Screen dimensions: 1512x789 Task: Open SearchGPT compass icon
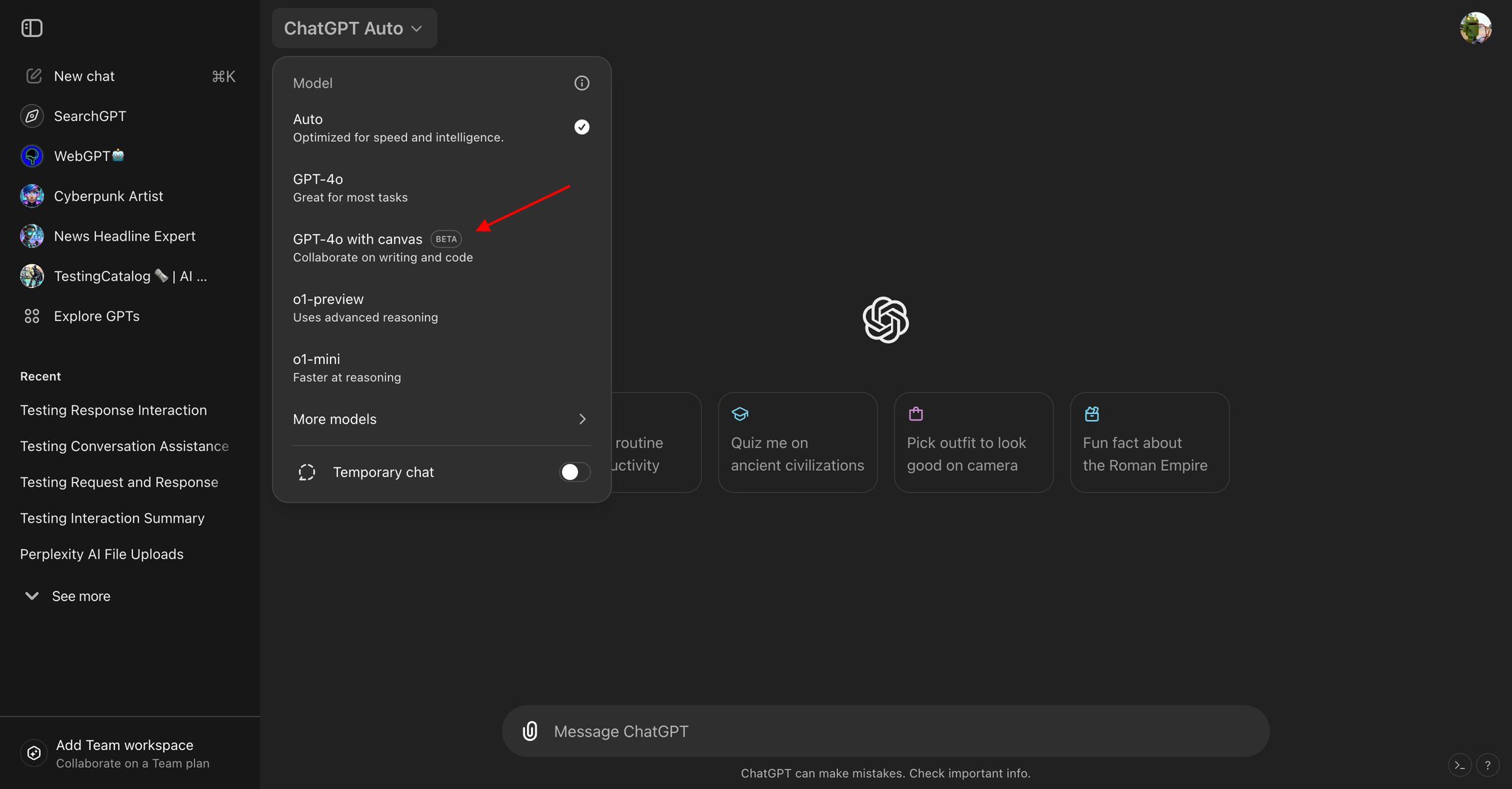(x=32, y=116)
